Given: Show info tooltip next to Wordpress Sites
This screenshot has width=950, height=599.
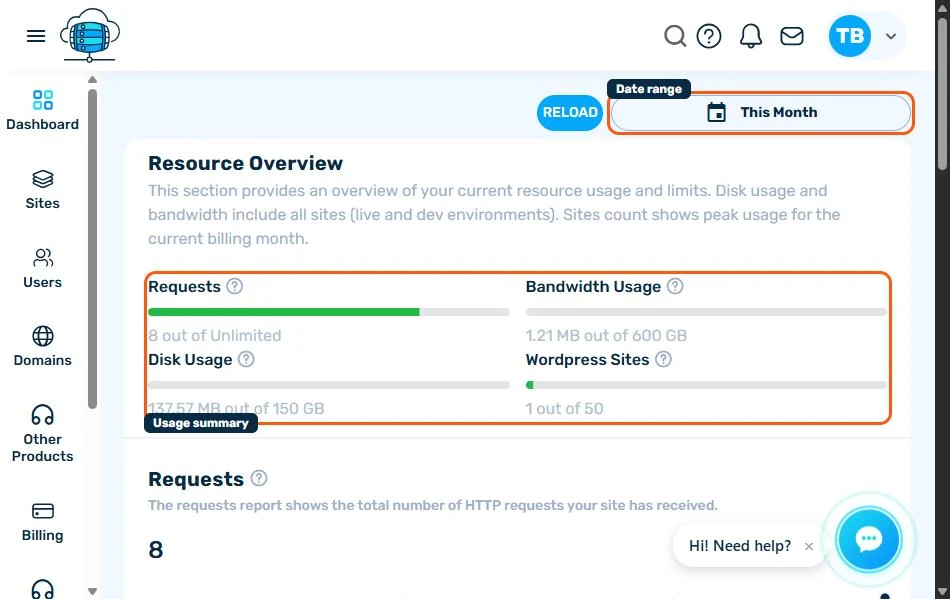Looking at the screenshot, I should (x=663, y=359).
